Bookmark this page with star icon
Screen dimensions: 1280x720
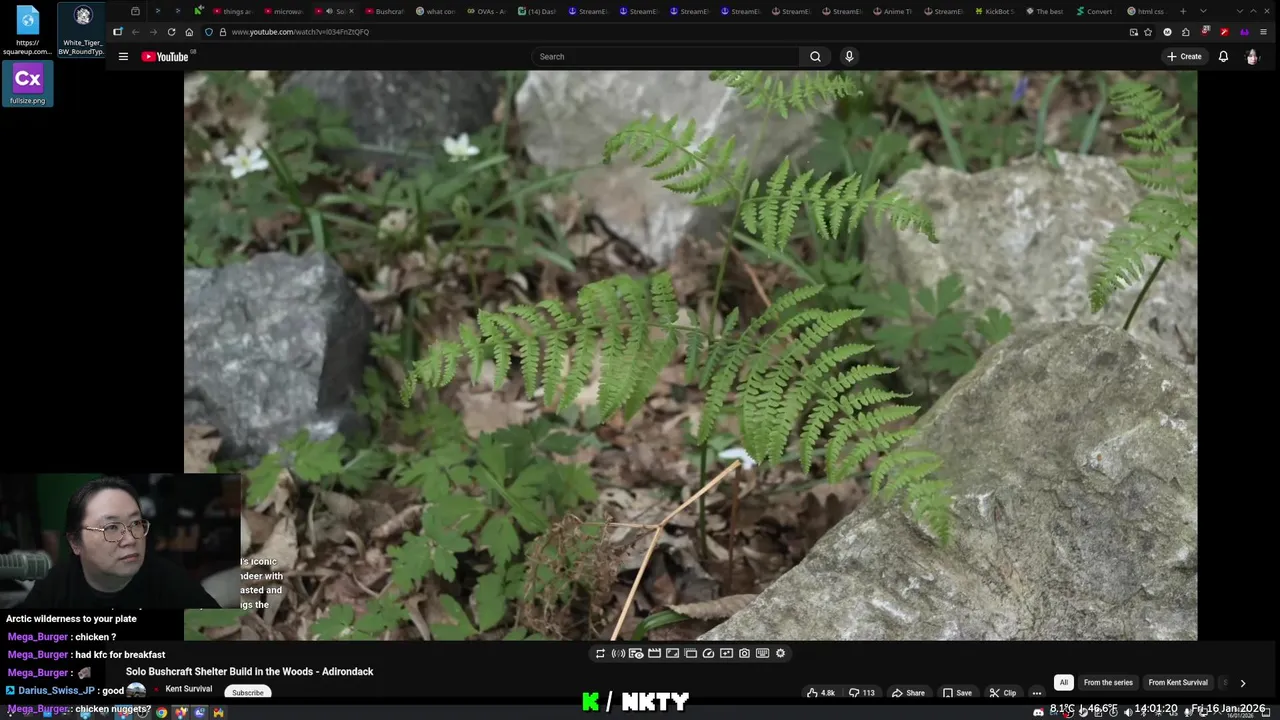(1148, 32)
